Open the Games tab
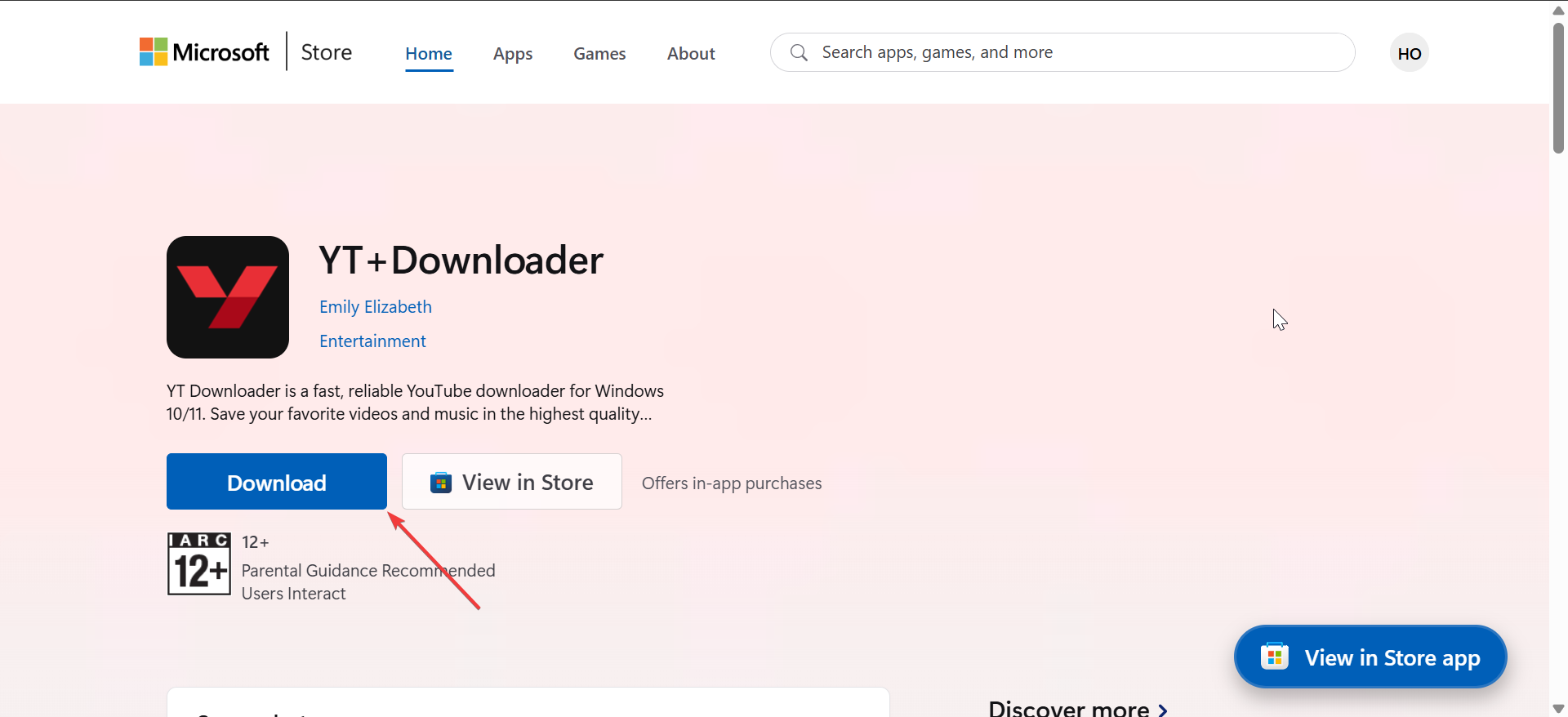 pos(599,54)
